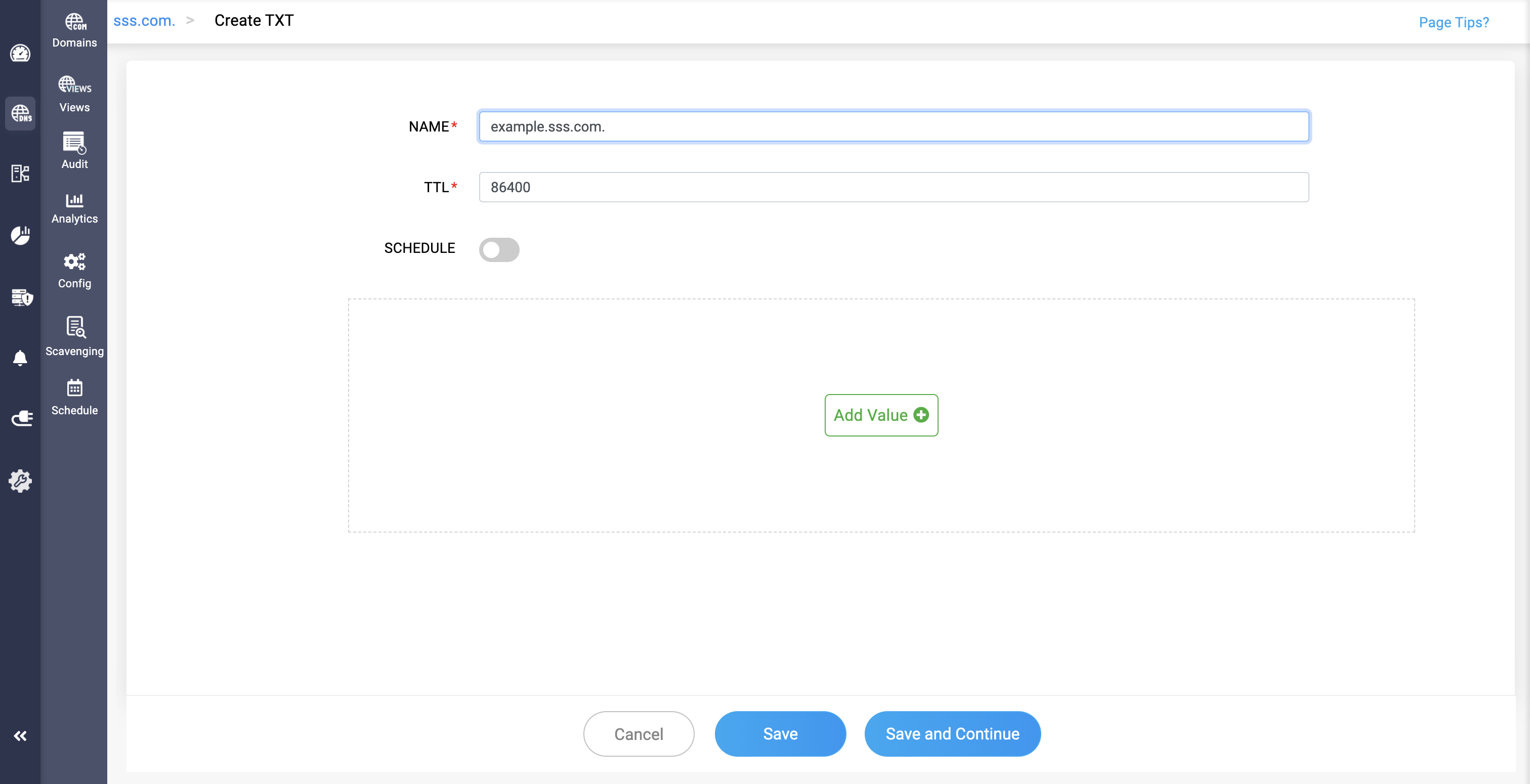Open the Page Tips link

(1454, 22)
